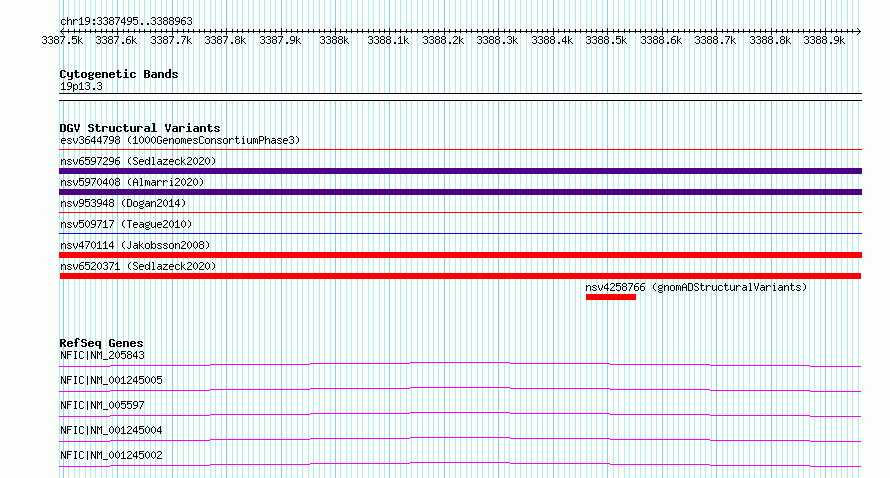Click the thin red esv3644798 variant line
The width and height of the screenshot is (890, 478).
(460, 150)
